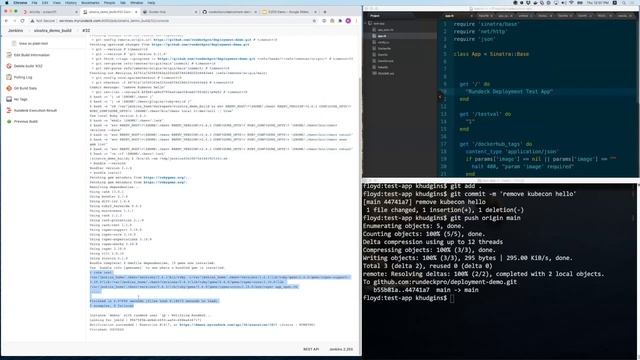The image size is (640, 360).
Task: Click the Jenkins 2.263 version link
Action: pyautogui.click(x=341, y=349)
